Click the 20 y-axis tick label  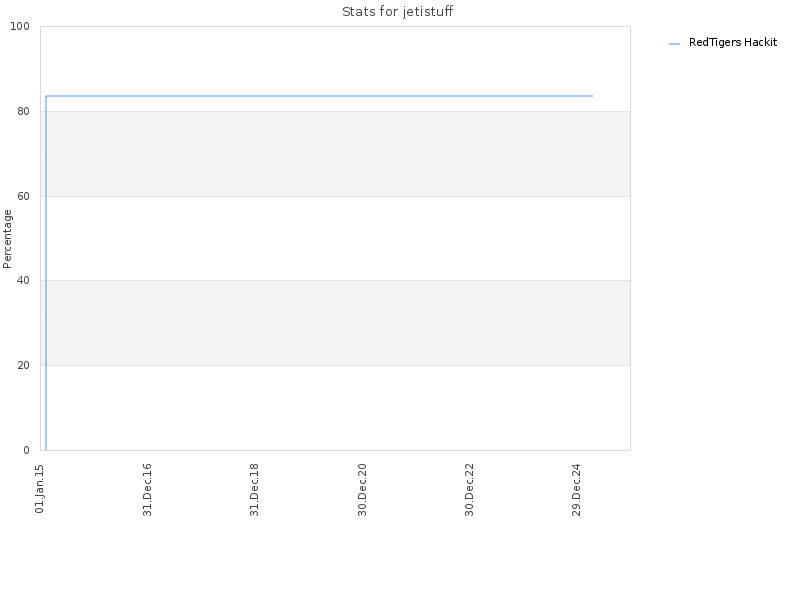tap(23, 365)
